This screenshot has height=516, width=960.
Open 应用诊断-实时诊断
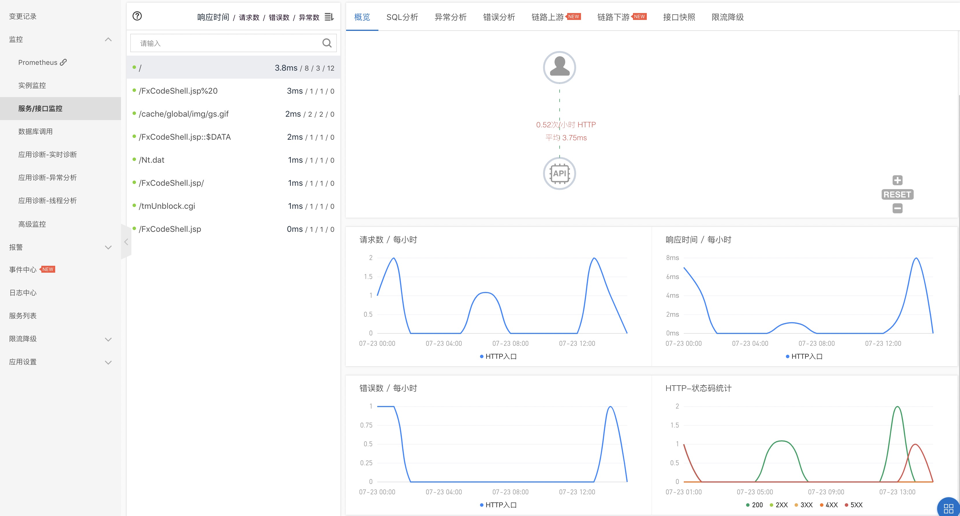point(47,155)
